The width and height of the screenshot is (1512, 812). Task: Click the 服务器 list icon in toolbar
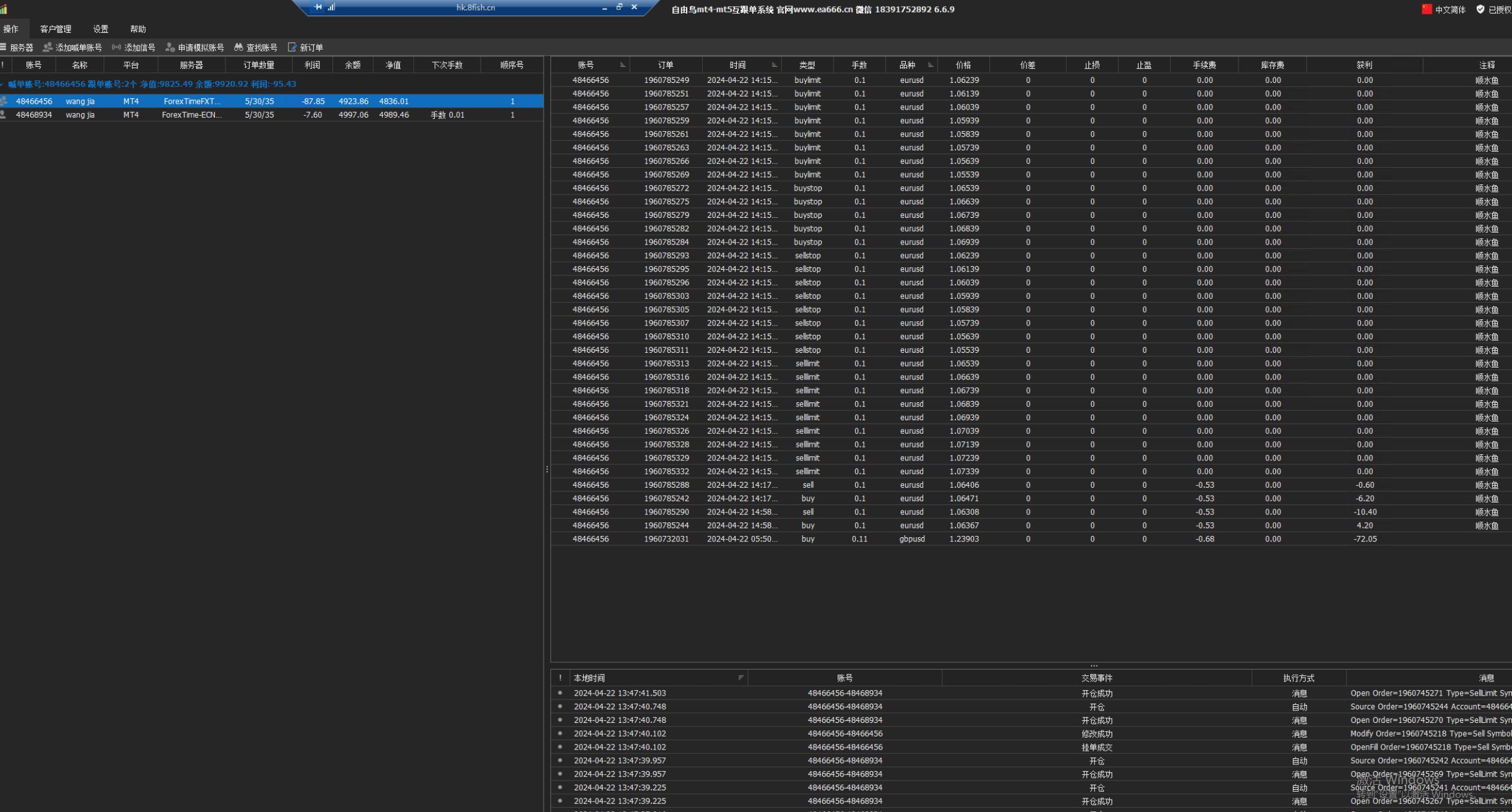tap(3, 47)
